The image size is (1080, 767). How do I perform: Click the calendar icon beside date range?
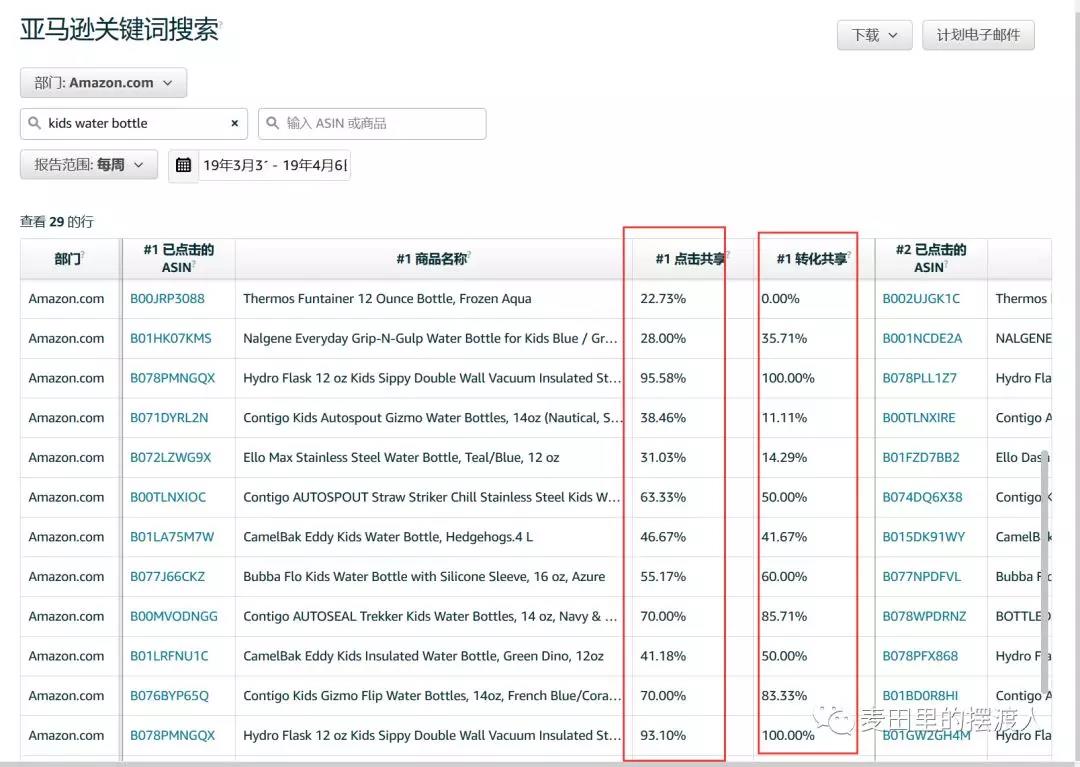183,165
